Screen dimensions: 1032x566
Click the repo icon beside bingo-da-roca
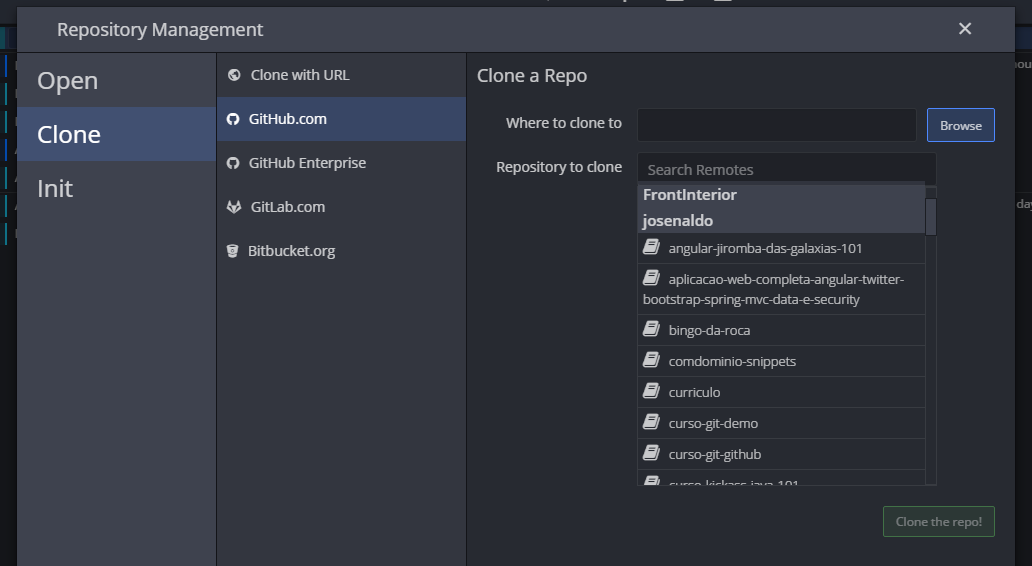[651, 328]
